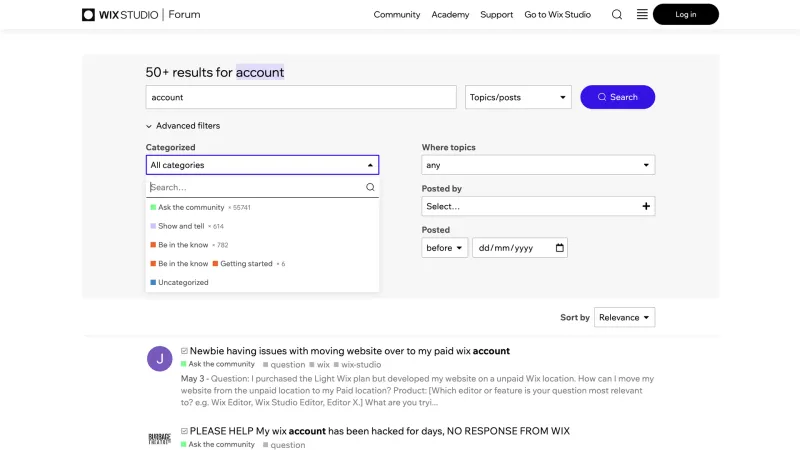
Task: Click the blue Search button
Action: (x=617, y=97)
